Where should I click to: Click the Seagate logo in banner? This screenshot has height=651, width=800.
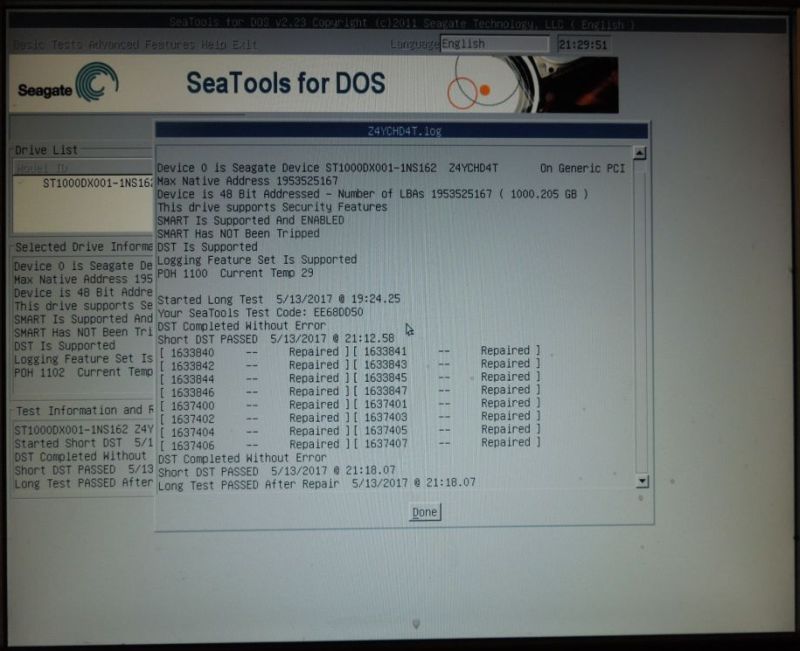[x=68, y=83]
